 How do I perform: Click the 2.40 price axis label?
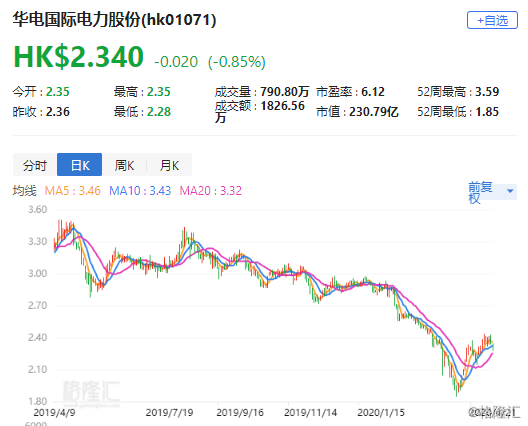coord(37,337)
